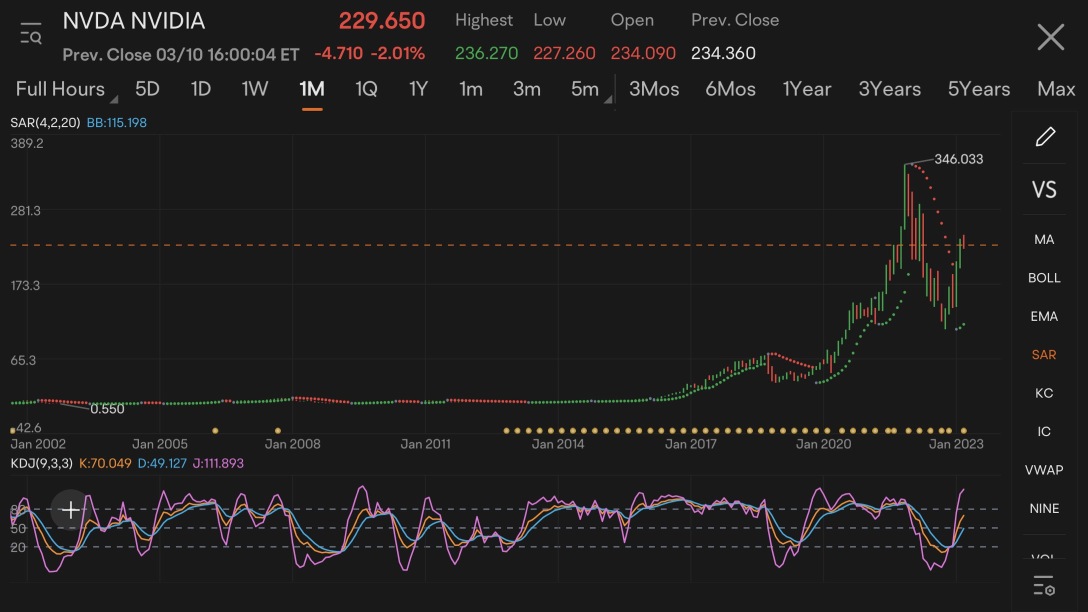Toggle BOLL indicator overlay
Screen dimensions: 1088x612
[x=1044, y=278]
